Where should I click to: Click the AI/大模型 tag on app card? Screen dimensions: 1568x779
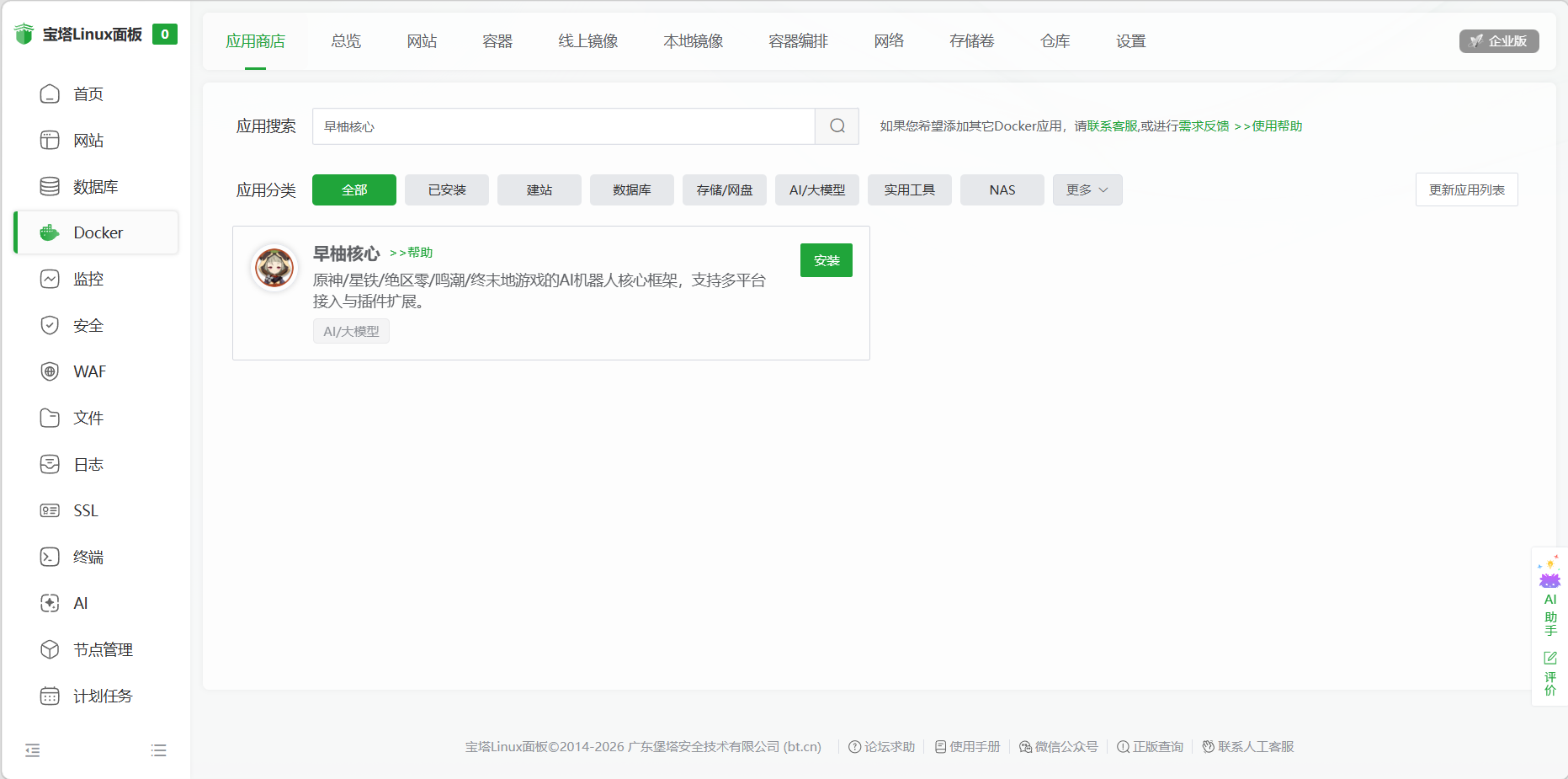tap(351, 331)
